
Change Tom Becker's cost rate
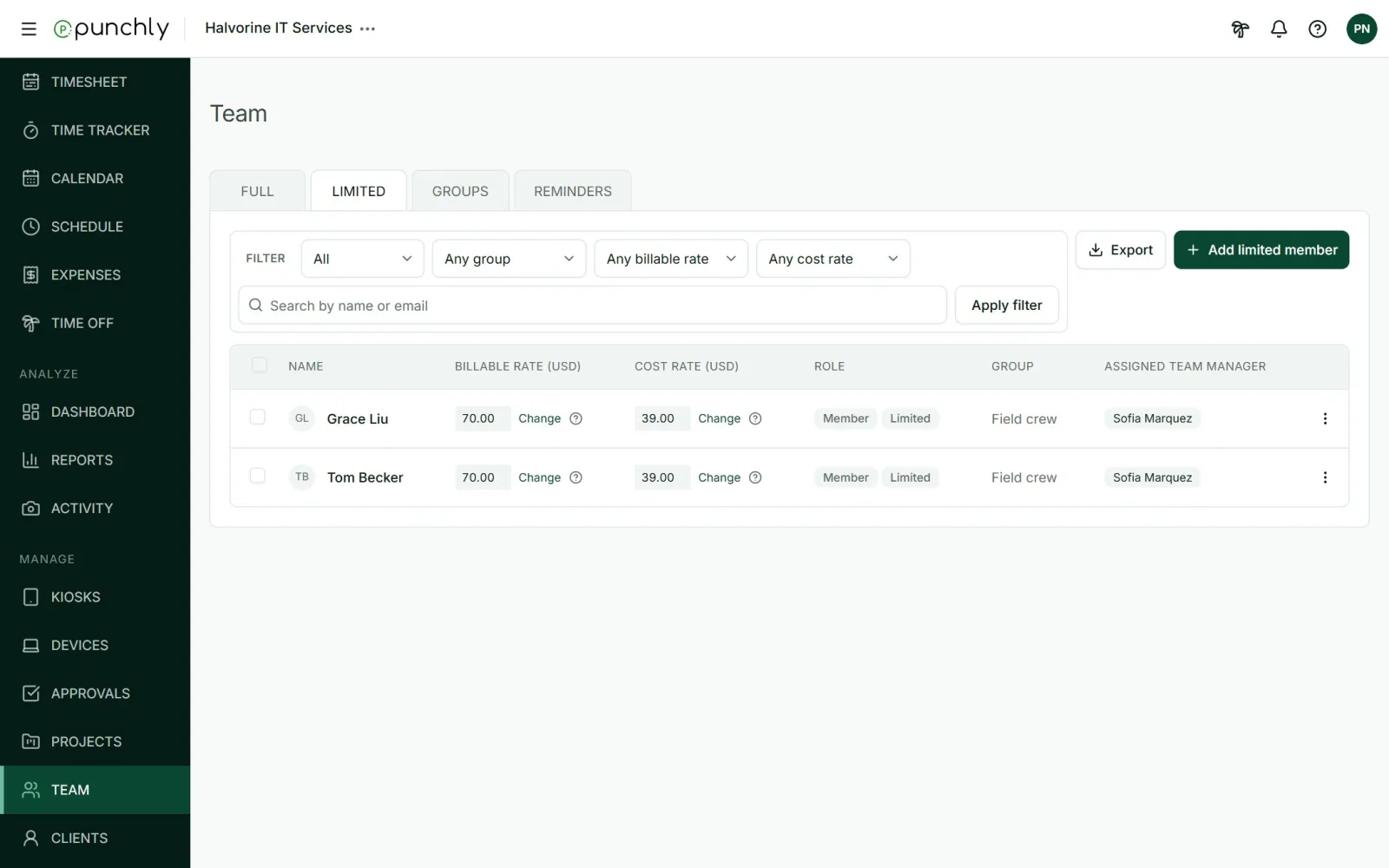[x=719, y=477]
